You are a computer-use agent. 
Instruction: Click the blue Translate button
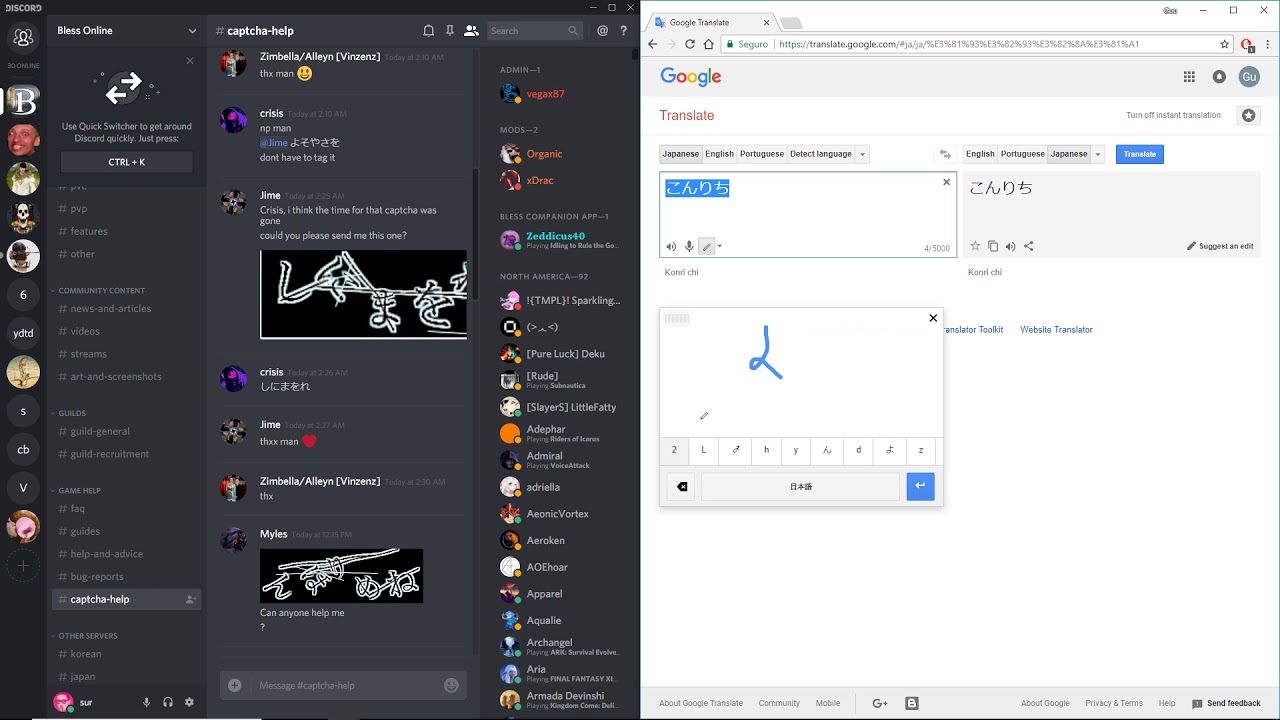coord(1140,154)
